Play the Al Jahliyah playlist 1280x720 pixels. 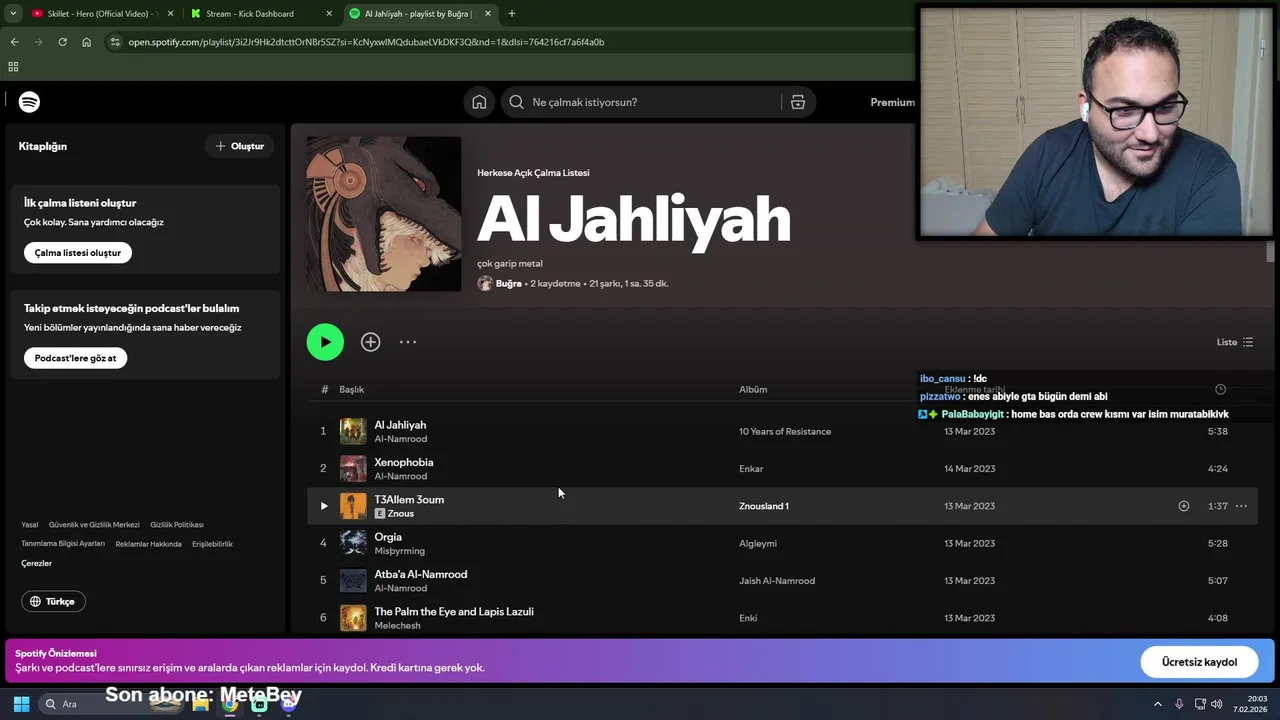[325, 342]
